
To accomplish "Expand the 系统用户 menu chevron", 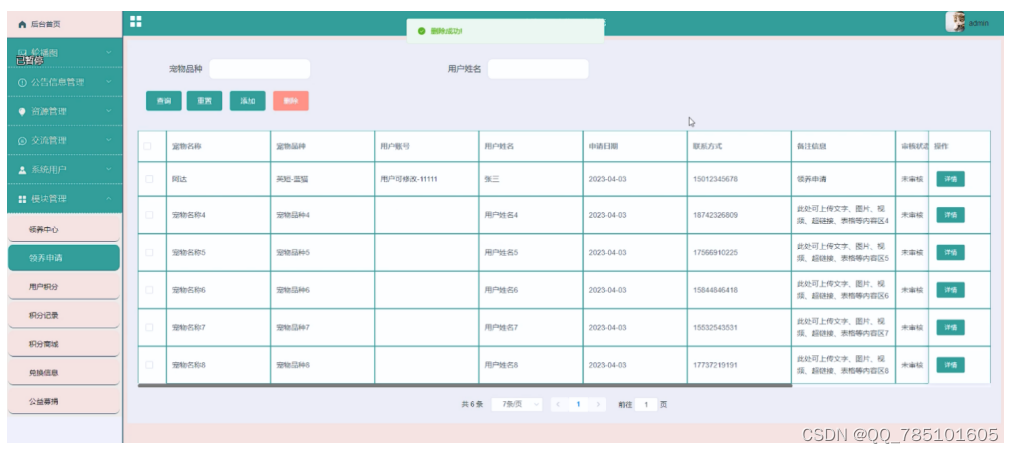I will pyautogui.click(x=107, y=170).
